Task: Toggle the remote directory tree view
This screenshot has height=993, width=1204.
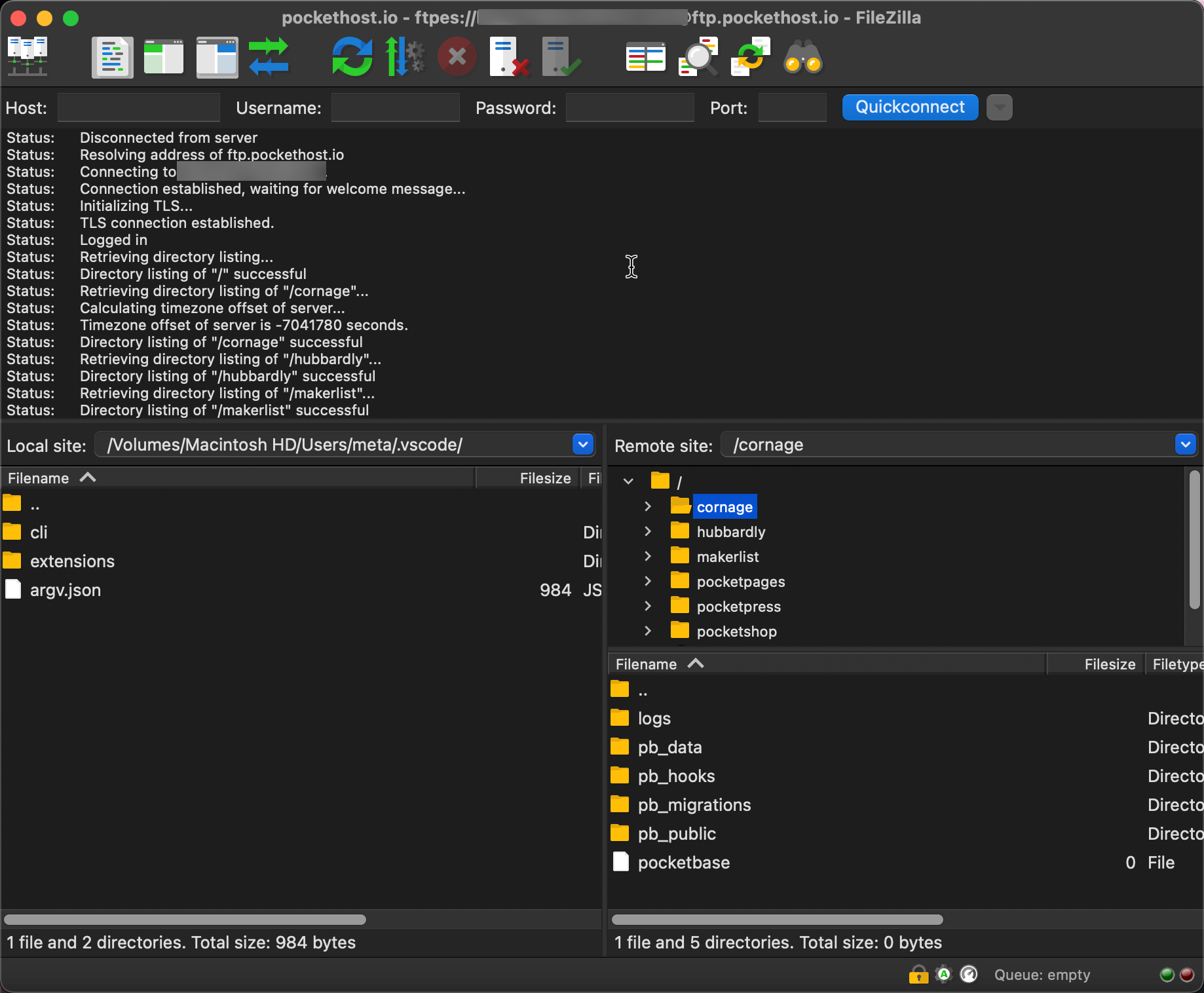Action: click(x=217, y=57)
